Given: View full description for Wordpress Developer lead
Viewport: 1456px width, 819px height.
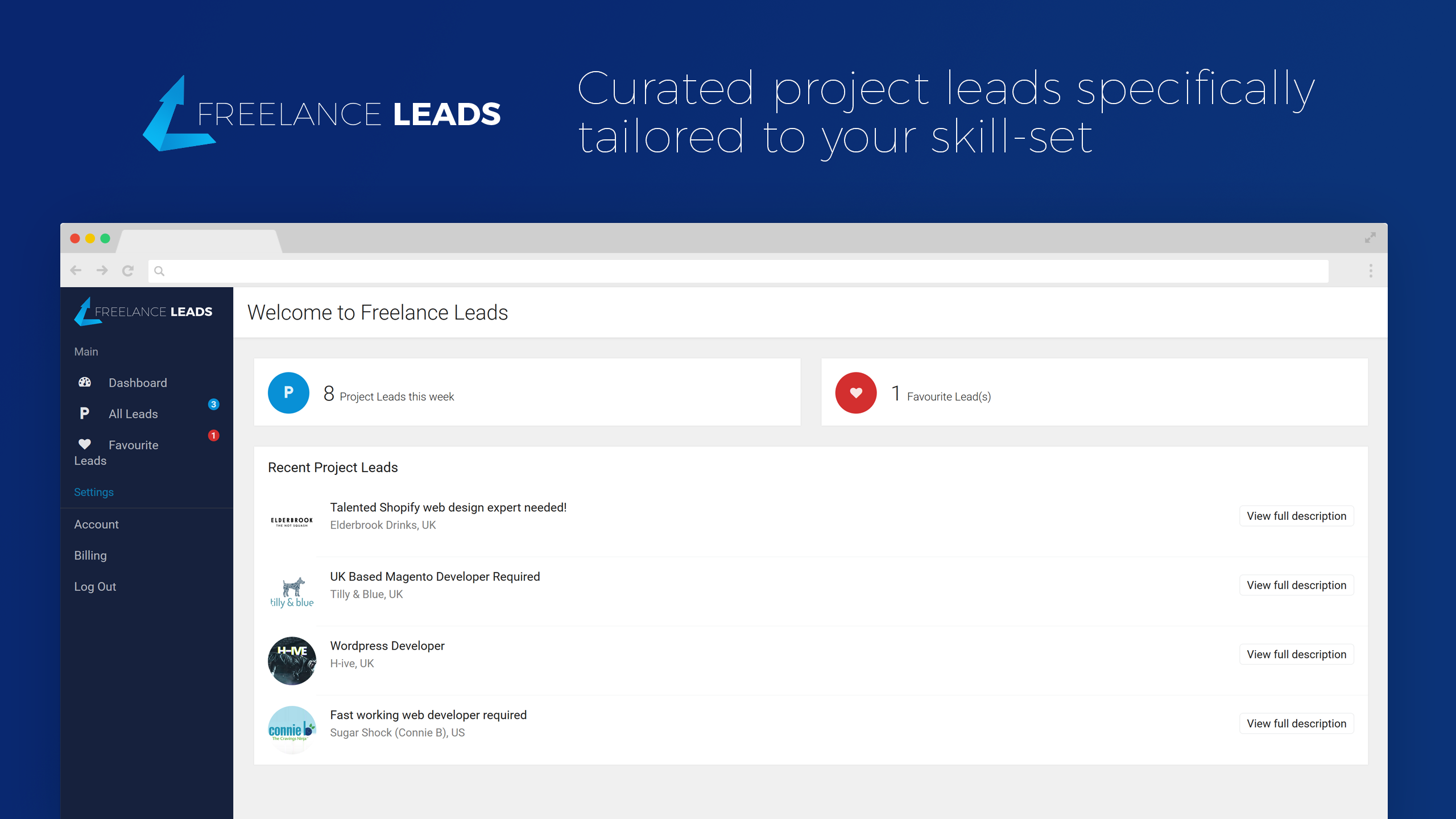Looking at the screenshot, I should [1296, 655].
